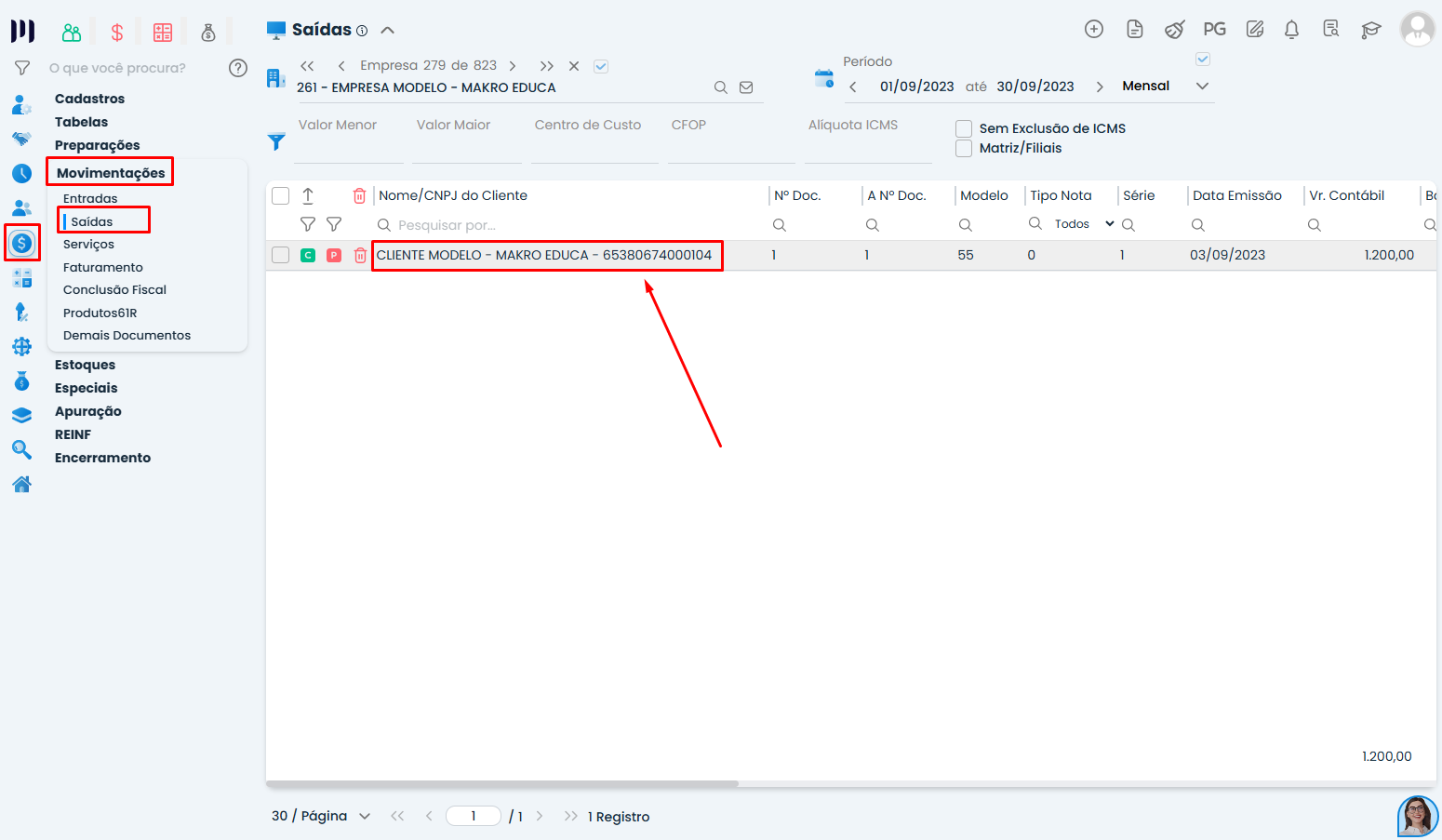Open the Tipo Nota Todos dropdown
1442x840 pixels.
point(1084,224)
